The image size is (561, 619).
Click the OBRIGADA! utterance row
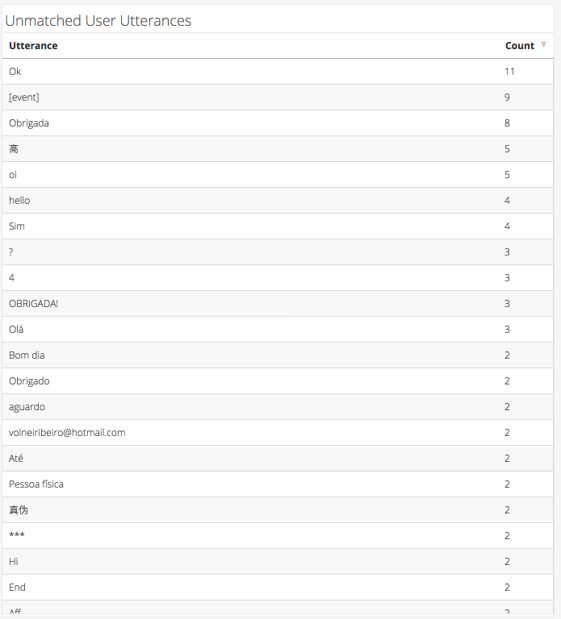tap(278, 304)
